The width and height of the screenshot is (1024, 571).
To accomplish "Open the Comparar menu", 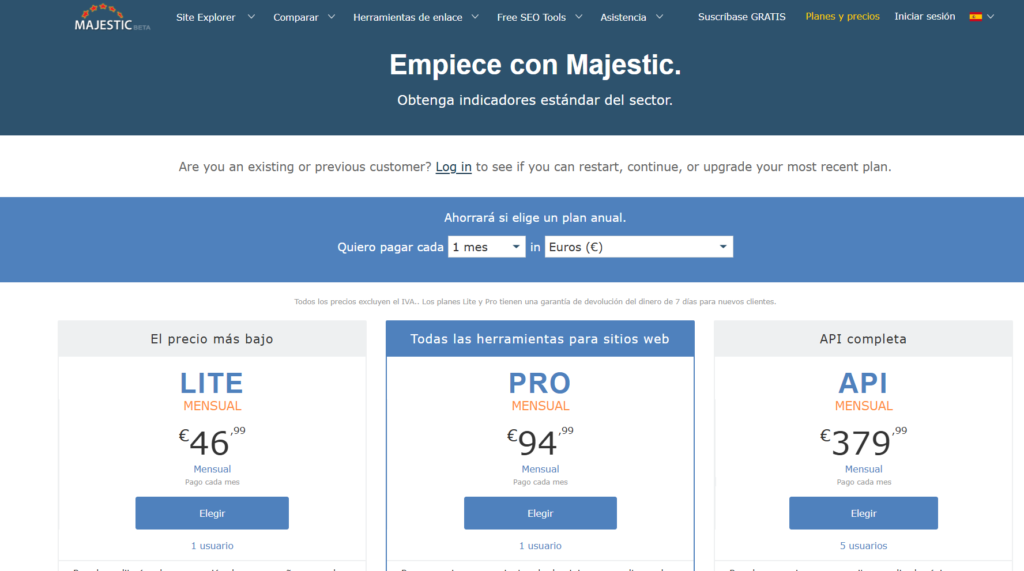I will coord(295,17).
